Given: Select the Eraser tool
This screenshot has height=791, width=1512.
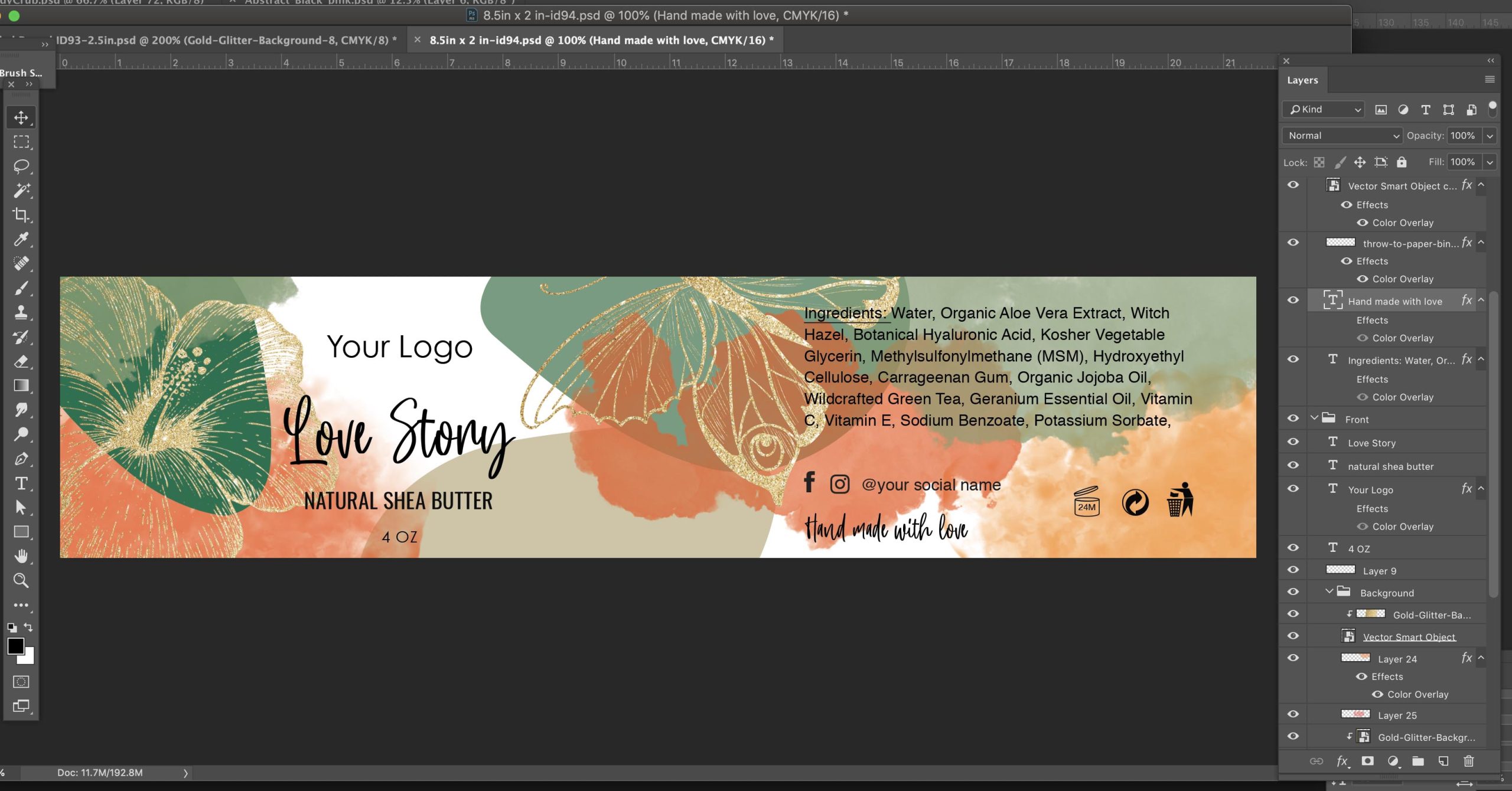Looking at the screenshot, I should point(21,361).
